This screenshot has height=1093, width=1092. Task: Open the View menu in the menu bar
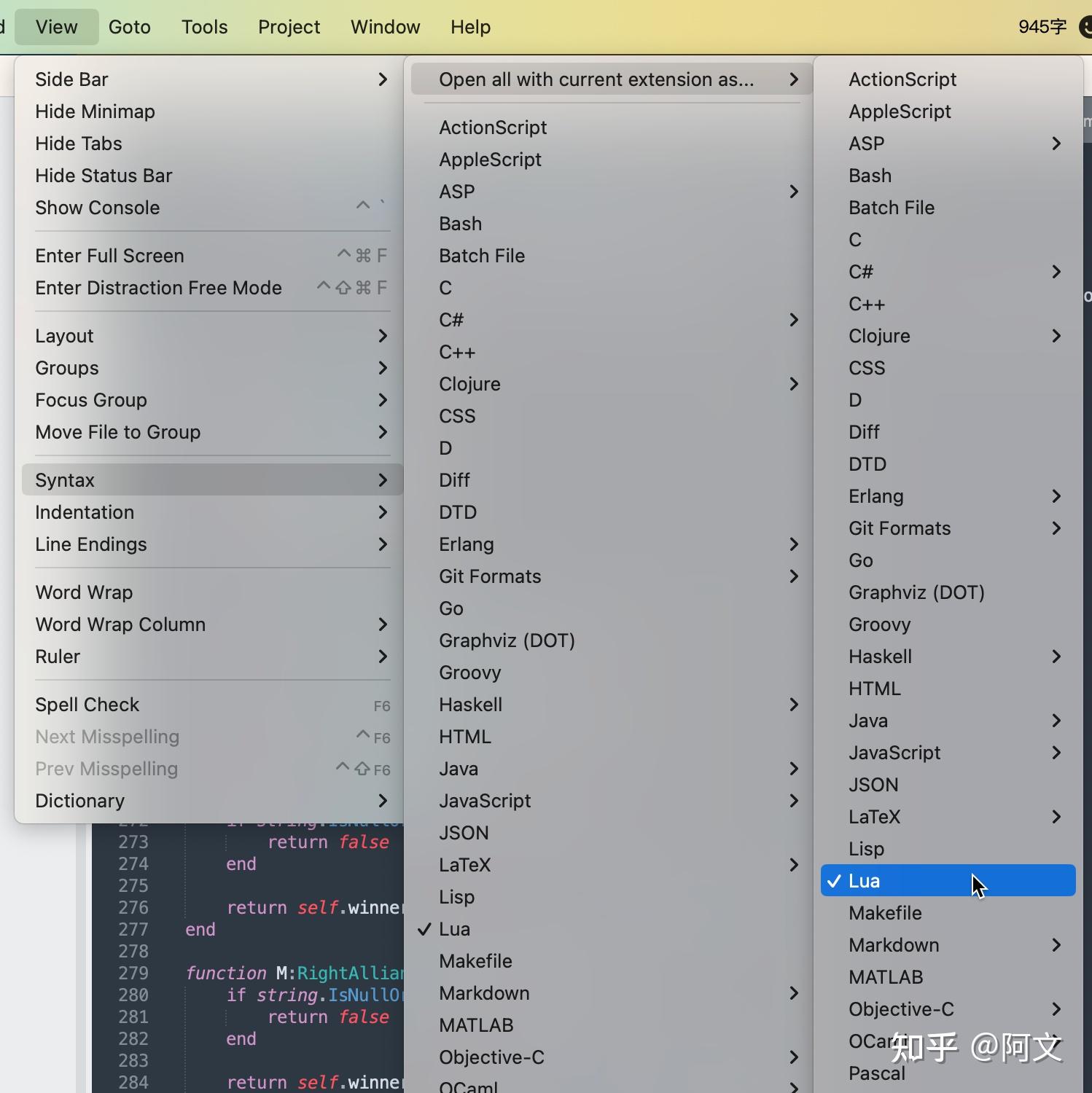[x=56, y=27]
